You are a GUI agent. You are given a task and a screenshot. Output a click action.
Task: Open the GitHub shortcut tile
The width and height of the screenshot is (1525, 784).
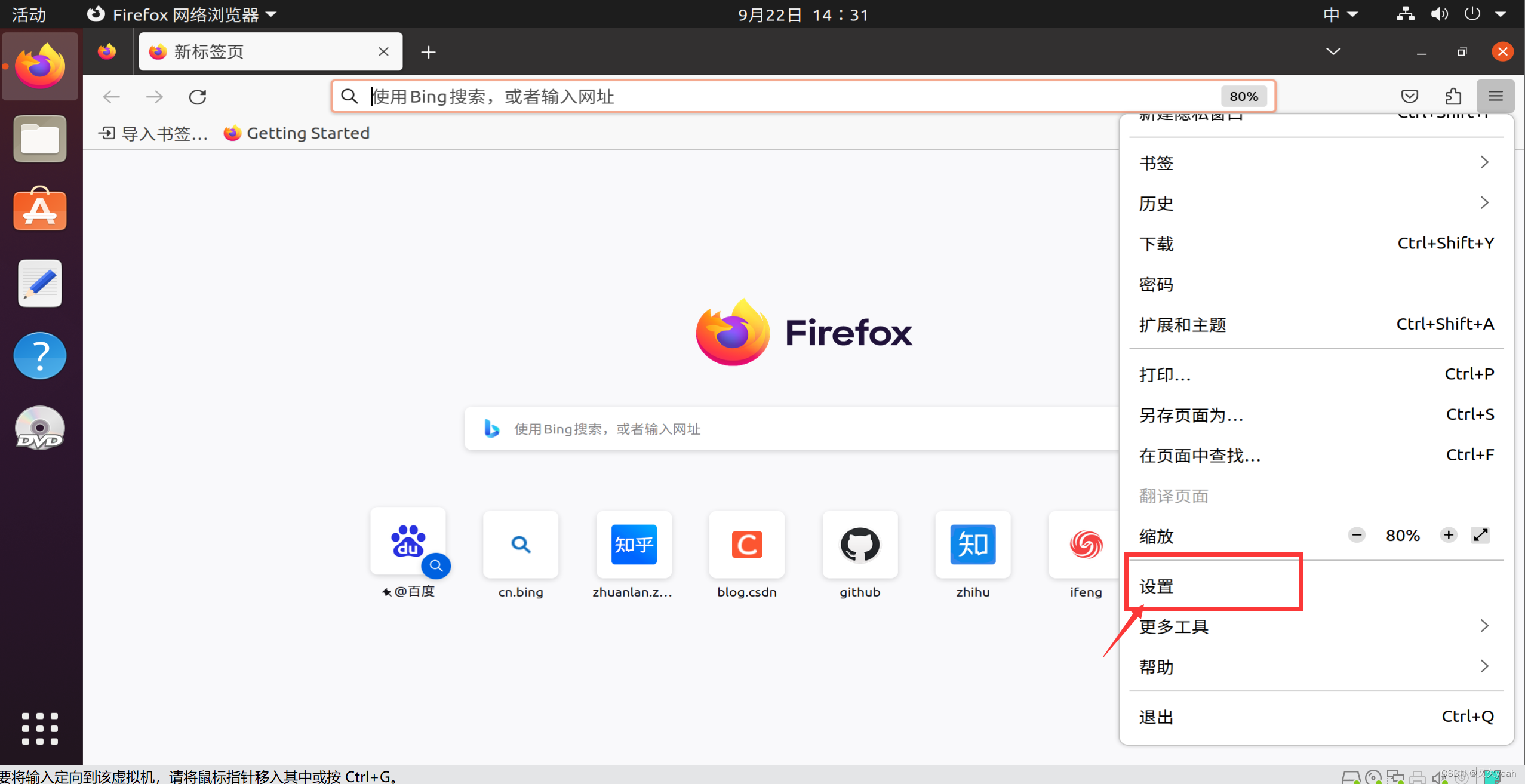(859, 545)
